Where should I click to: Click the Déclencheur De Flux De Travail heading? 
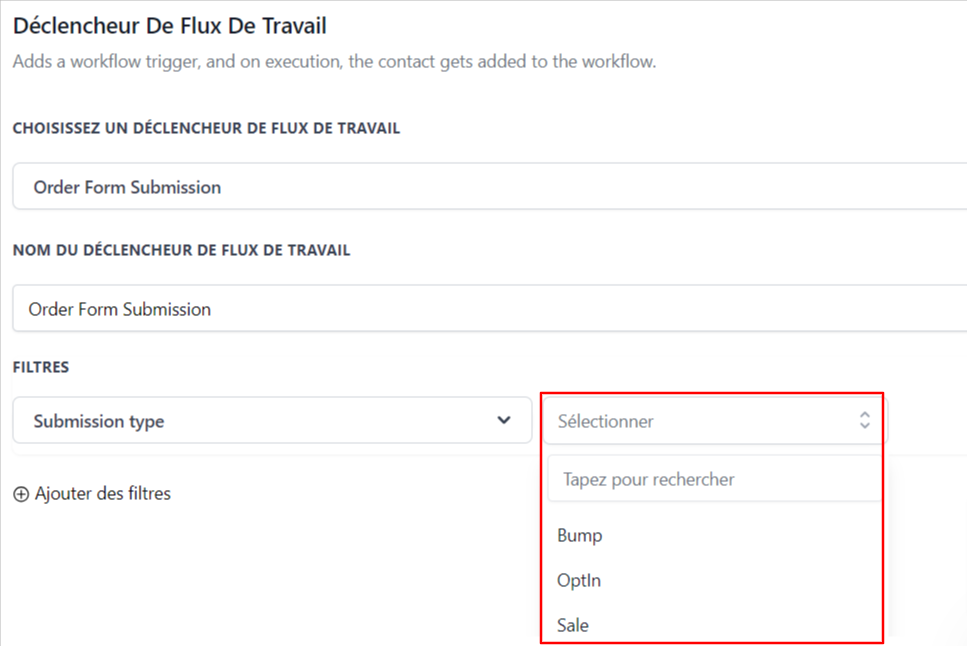(170, 26)
